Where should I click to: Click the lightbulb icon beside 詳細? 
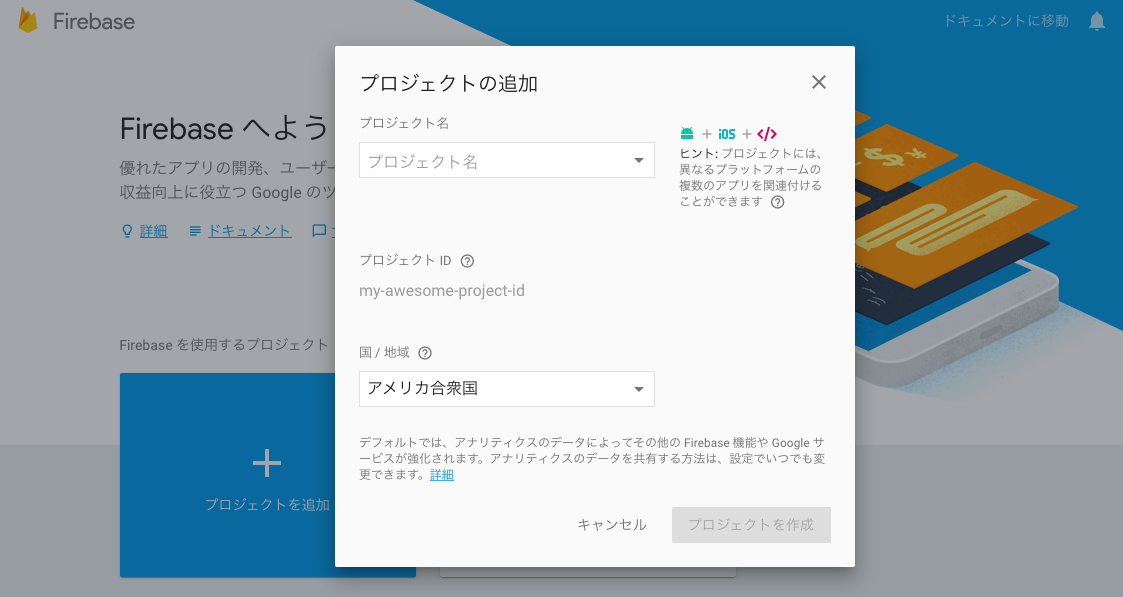pos(125,230)
